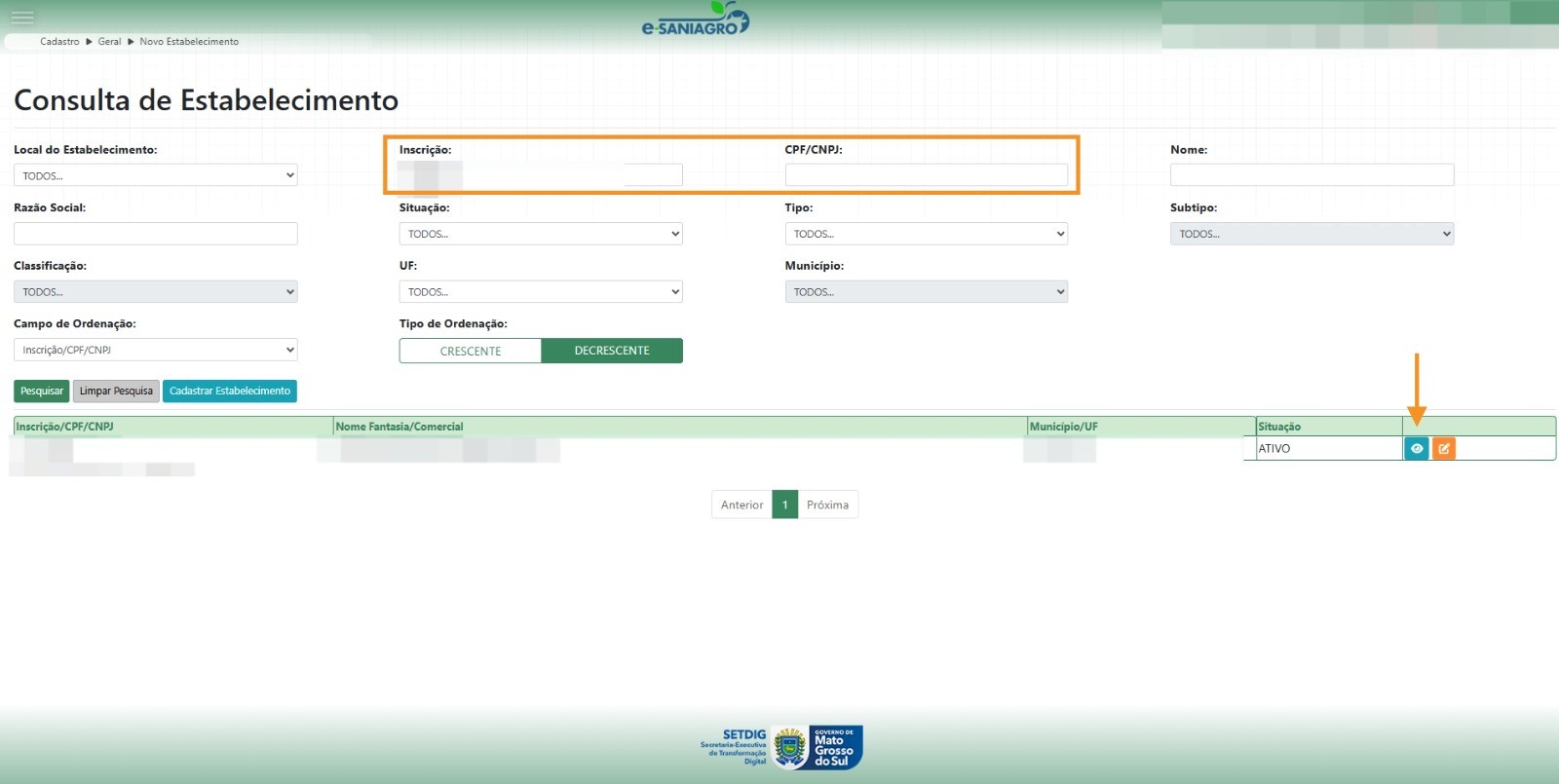Click Geral in the breadcrumb
The width and height of the screenshot is (1559, 784).
109,42
